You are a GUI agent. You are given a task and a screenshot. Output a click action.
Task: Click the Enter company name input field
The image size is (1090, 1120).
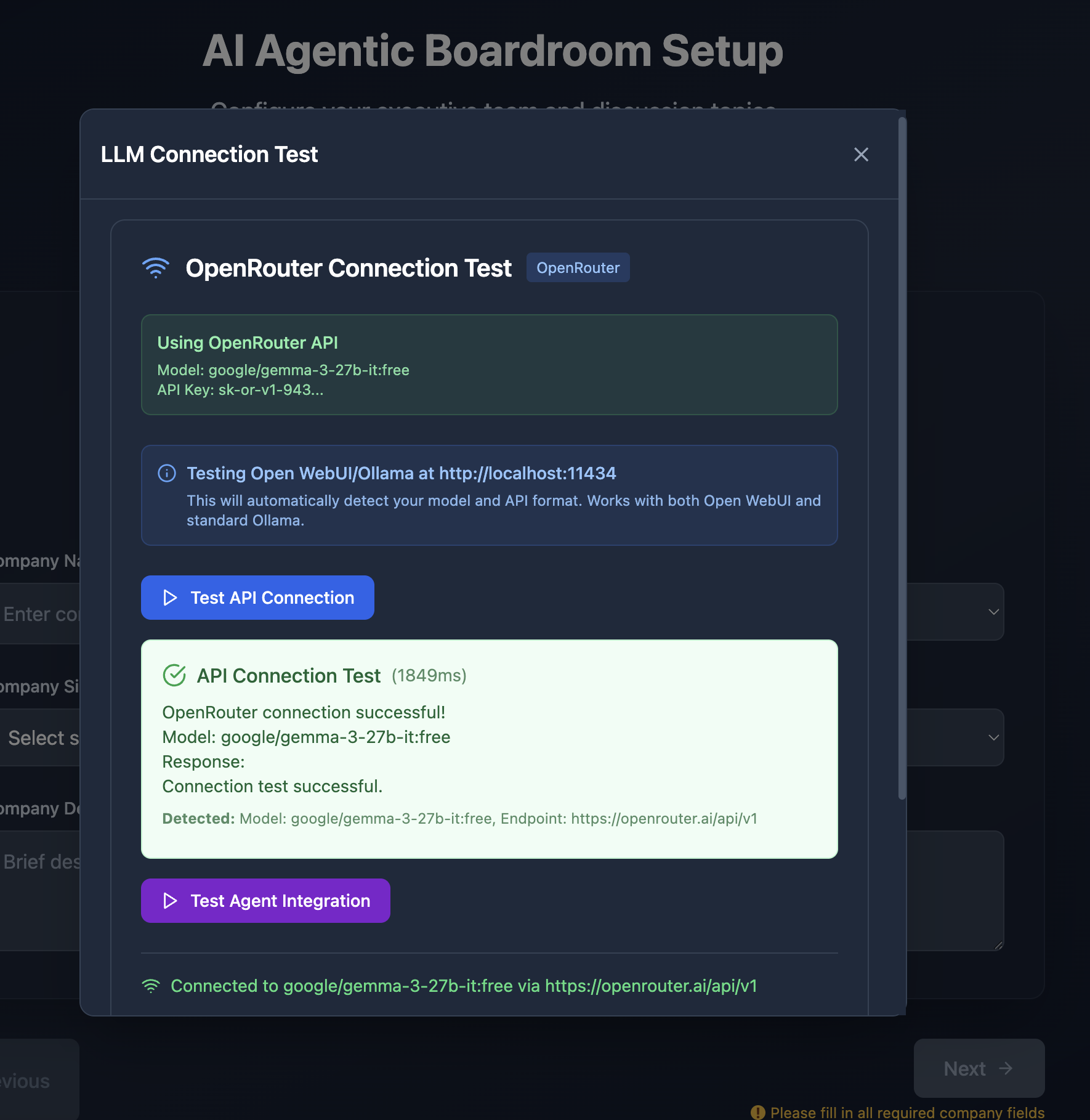click(x=40, y=614)
